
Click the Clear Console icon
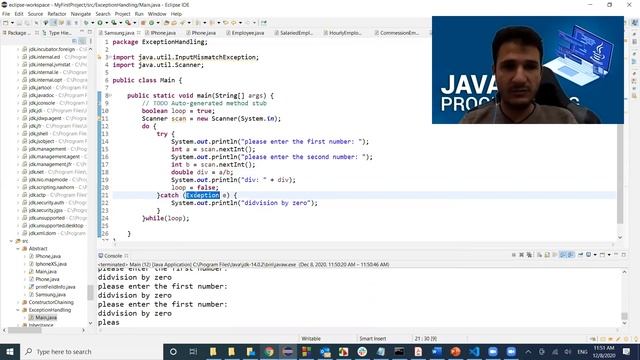point(540,255)
